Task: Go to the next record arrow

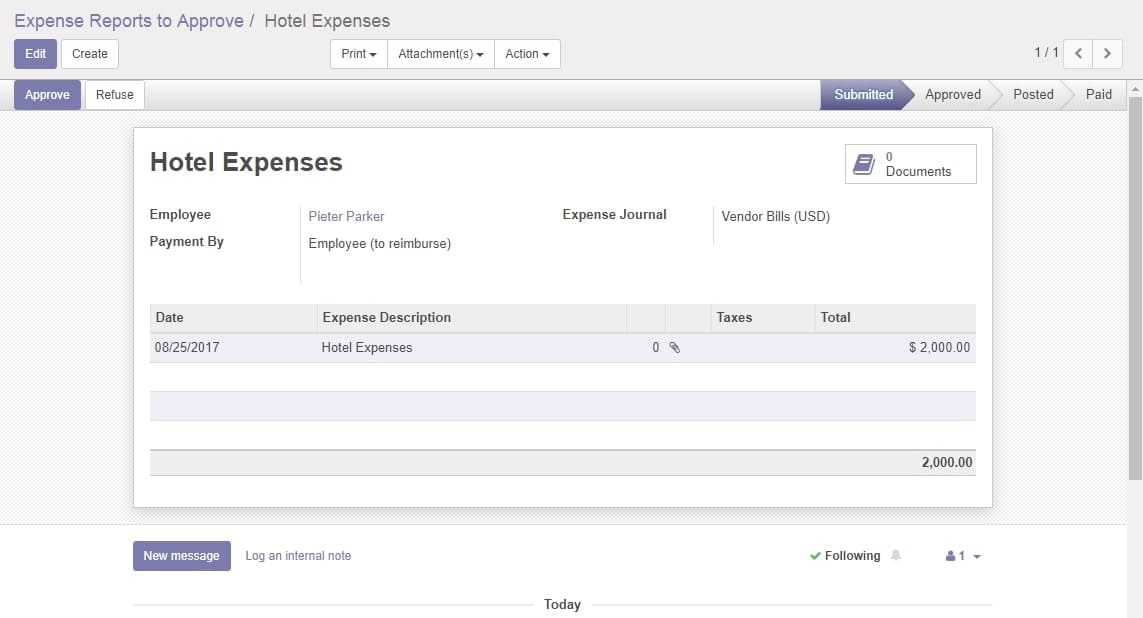Action: click(x=1106, y=54)
